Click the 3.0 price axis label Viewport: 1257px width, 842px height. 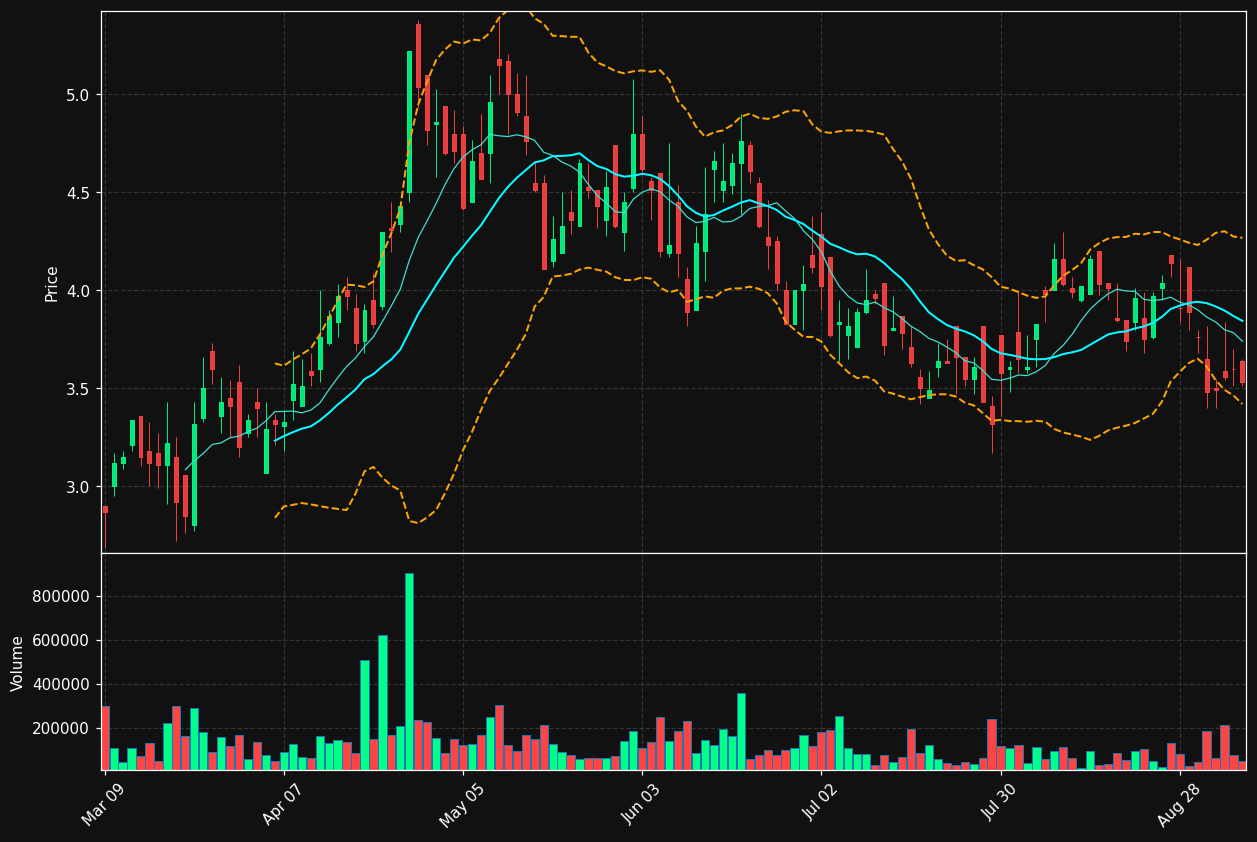[x=78, y=487]
